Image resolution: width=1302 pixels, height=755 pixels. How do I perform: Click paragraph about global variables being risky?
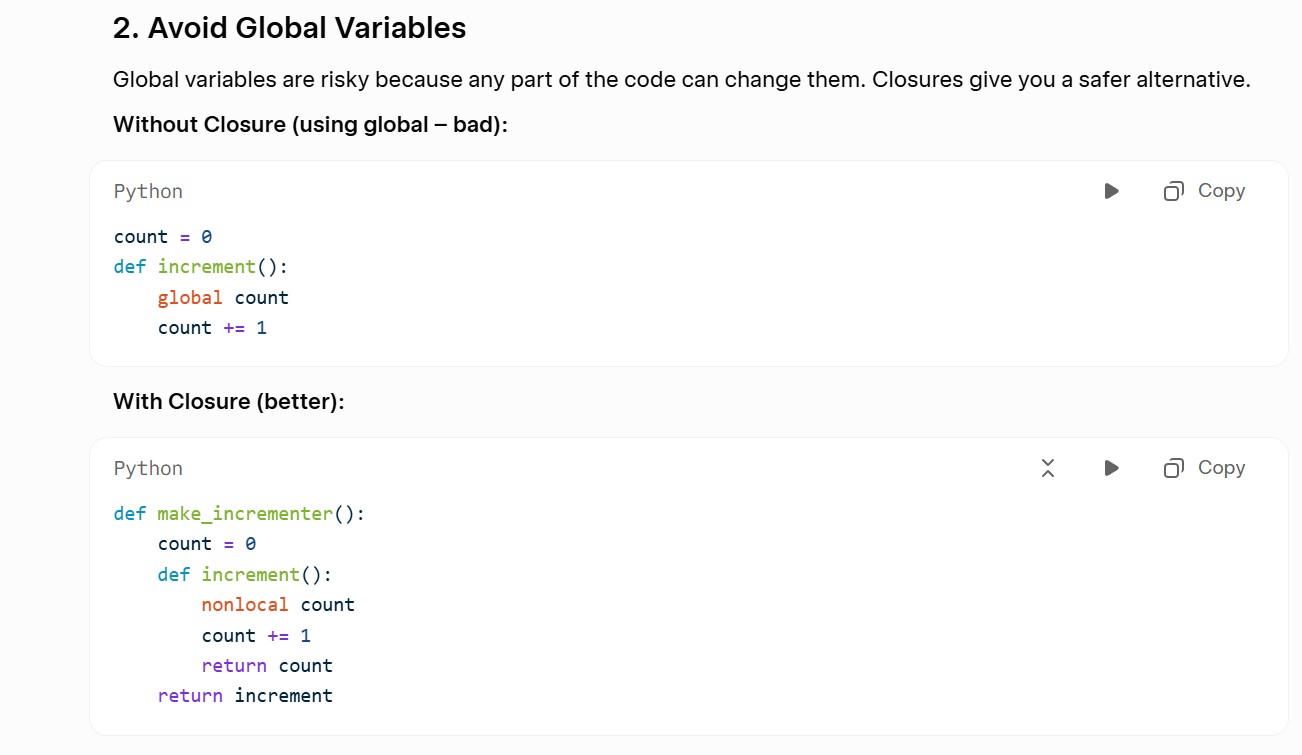(682, 80)
